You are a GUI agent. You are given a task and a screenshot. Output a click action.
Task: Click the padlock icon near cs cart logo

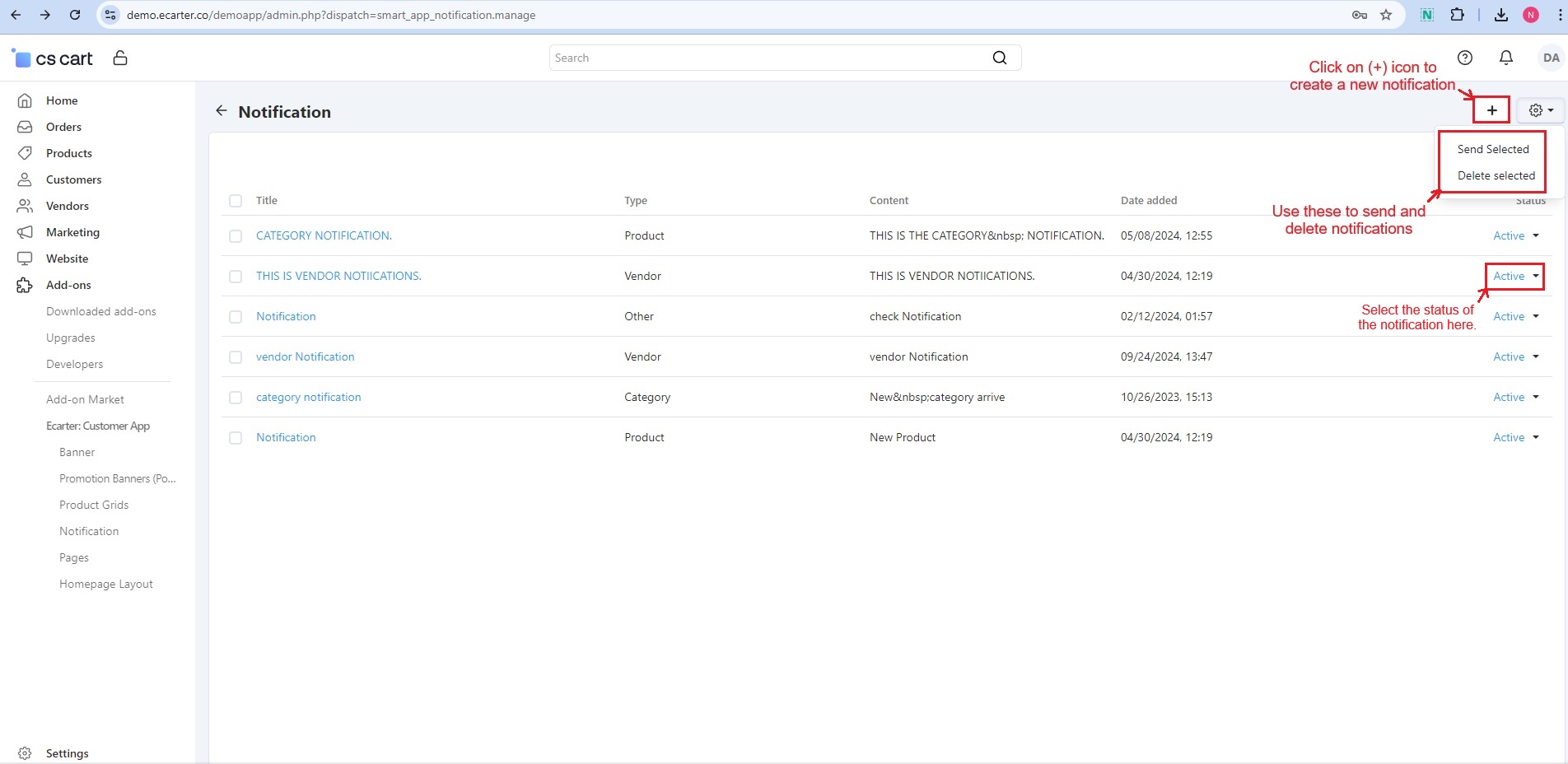[120, 58]
